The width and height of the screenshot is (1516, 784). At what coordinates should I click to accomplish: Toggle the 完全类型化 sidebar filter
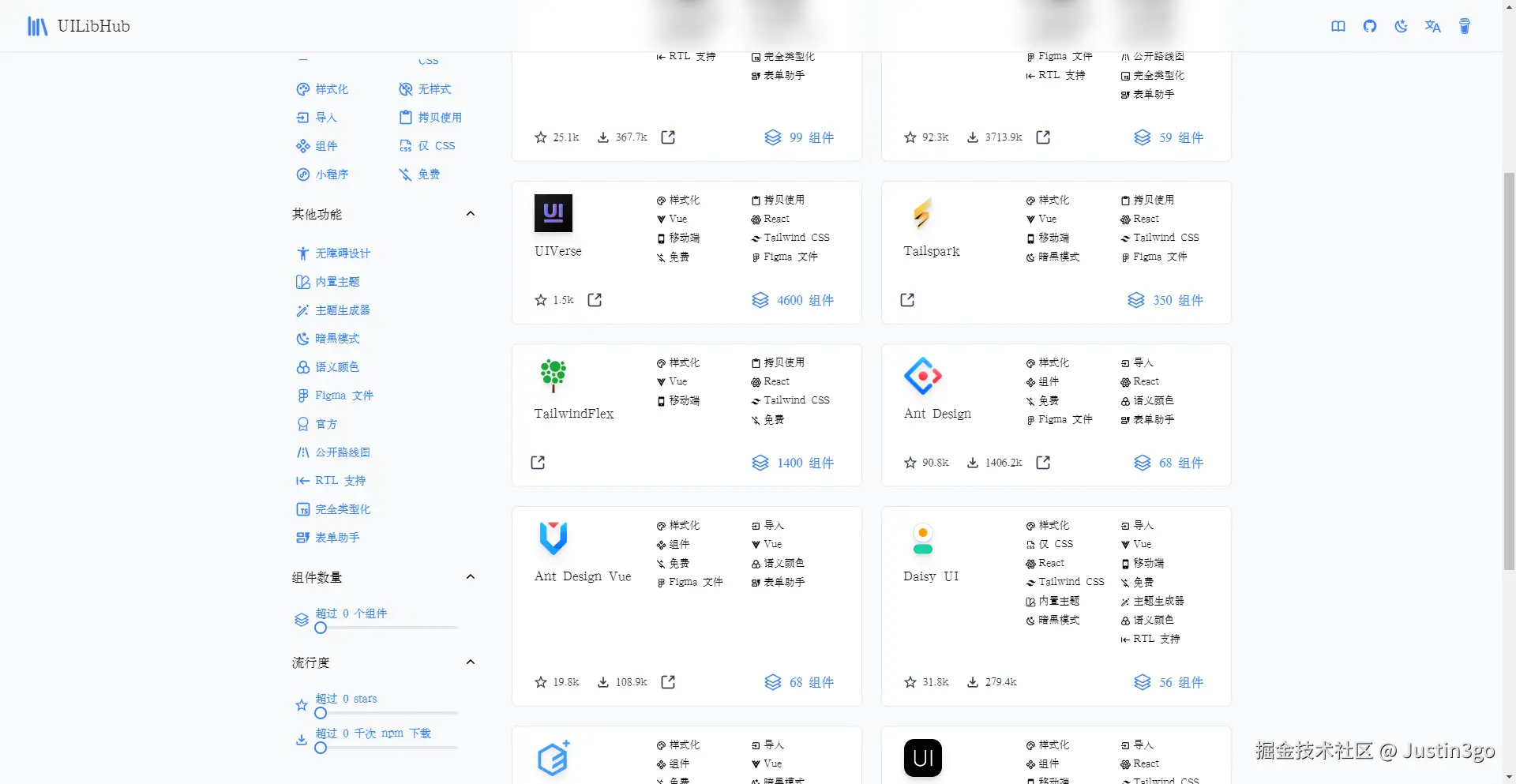(333, 509)
